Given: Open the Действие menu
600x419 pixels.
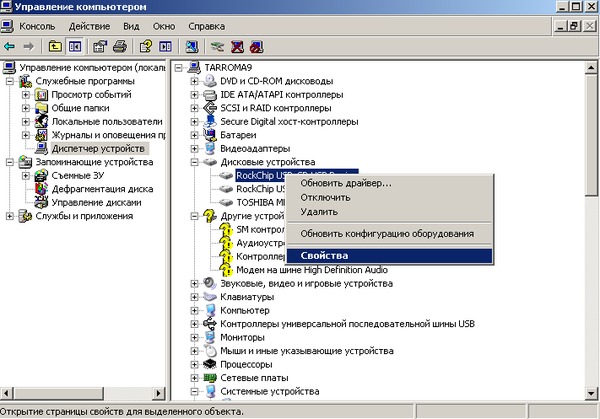Looking at the screenshot, I should [x=89, y=24].
